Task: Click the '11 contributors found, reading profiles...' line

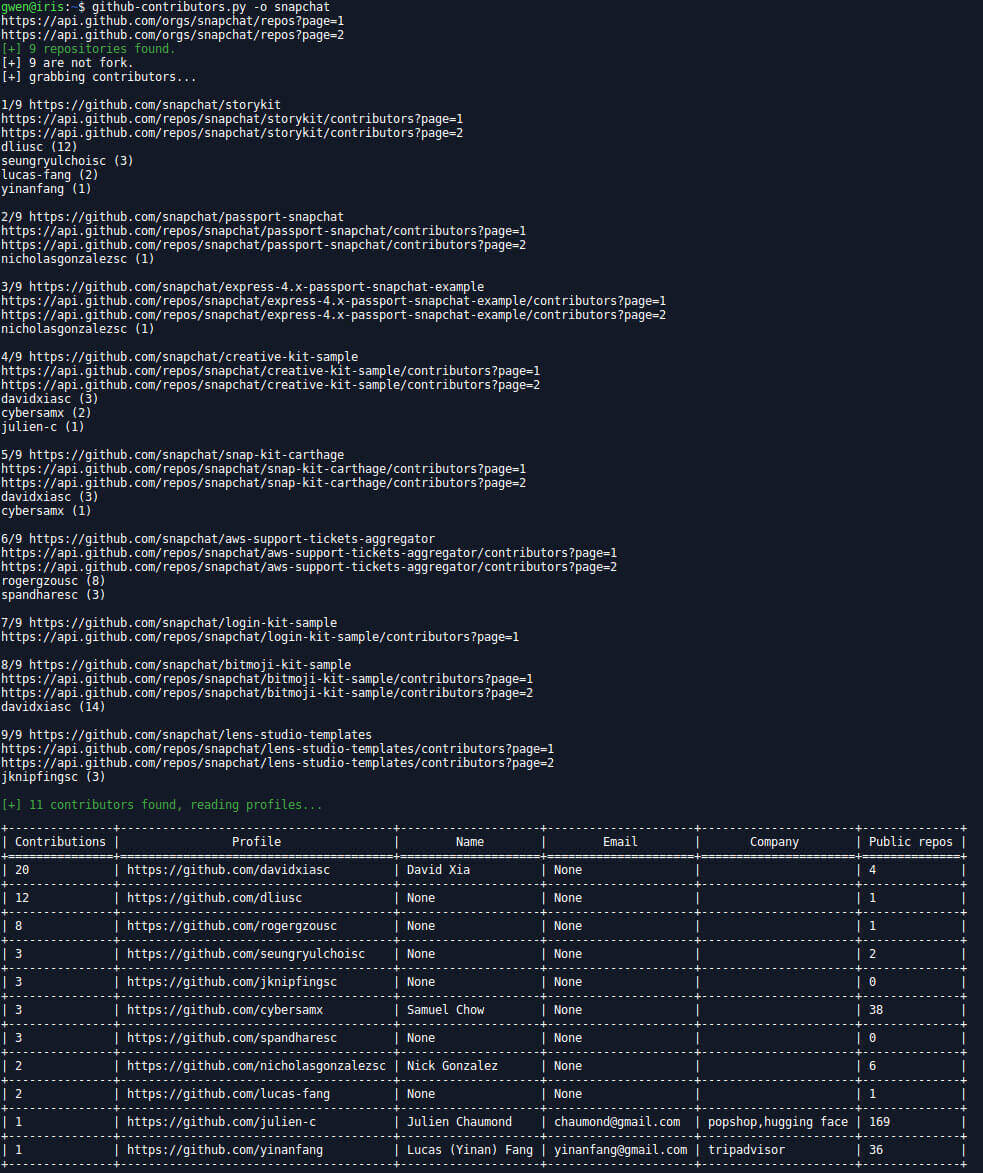Action: (x=162, y=805)
